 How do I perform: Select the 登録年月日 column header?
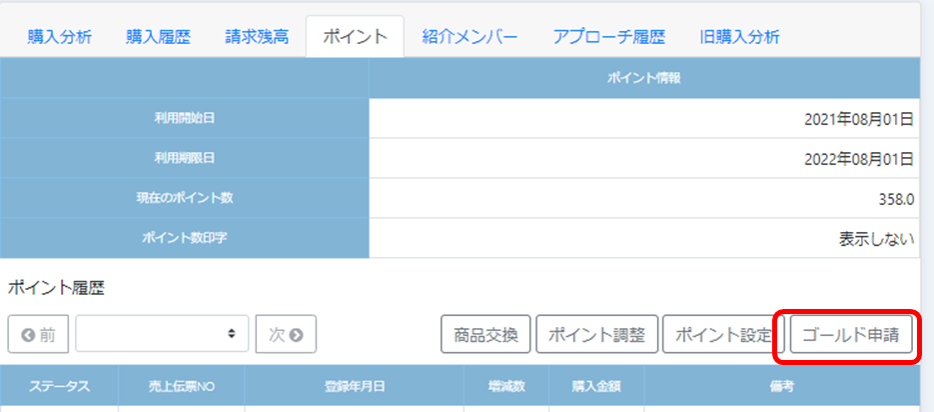[x=354, y=385]
